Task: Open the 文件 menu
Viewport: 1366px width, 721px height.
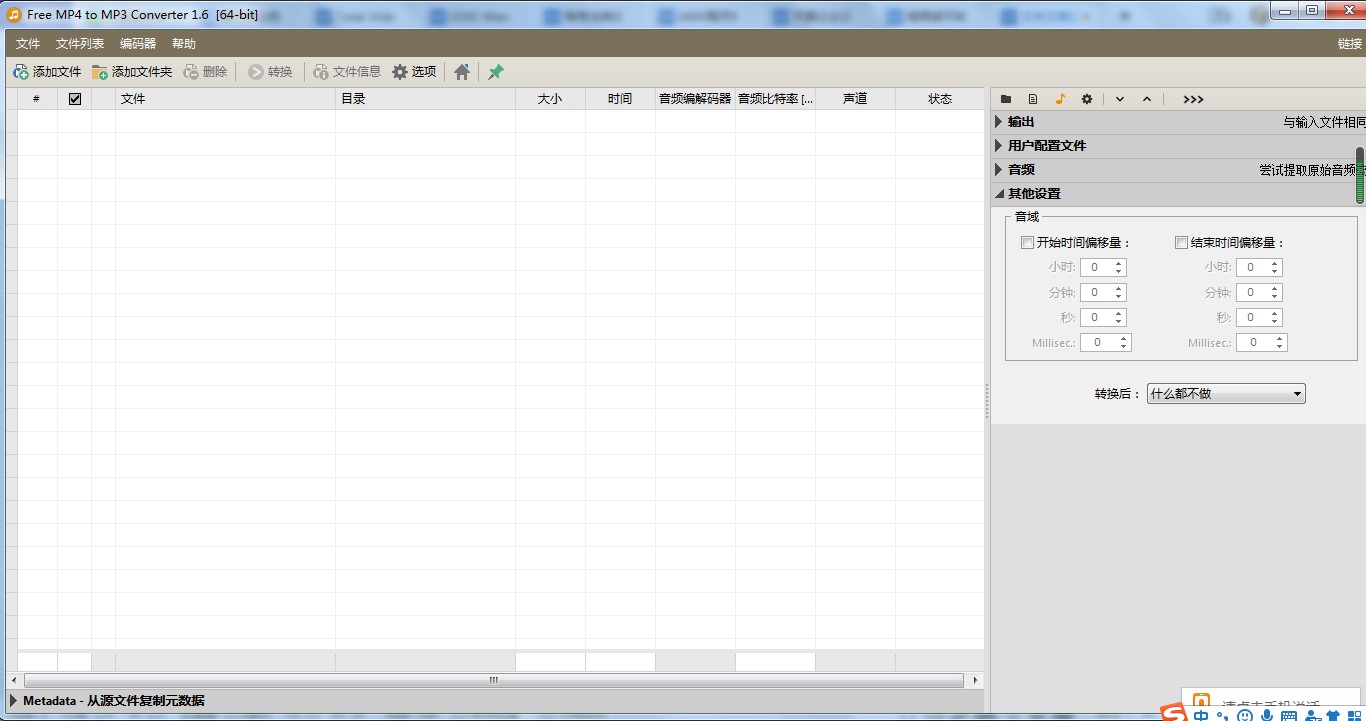Action: point(28,44)
